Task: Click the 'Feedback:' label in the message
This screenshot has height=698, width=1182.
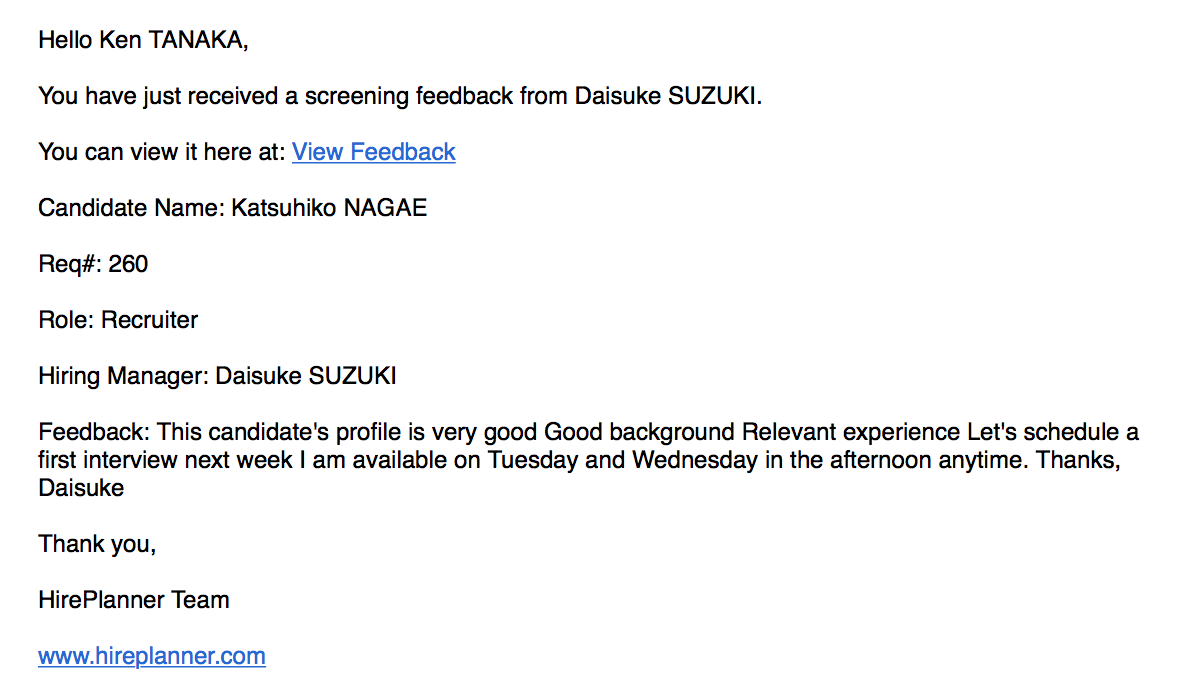Action: click(94, 433)
